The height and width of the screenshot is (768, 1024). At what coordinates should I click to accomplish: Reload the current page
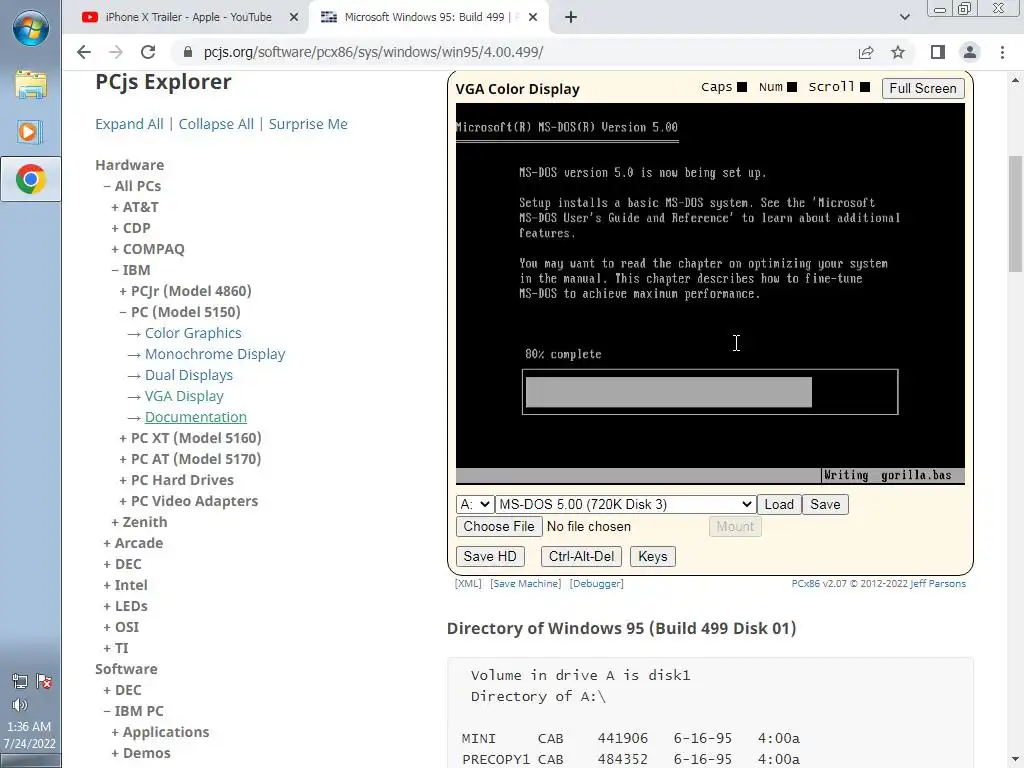pos(148,52)
